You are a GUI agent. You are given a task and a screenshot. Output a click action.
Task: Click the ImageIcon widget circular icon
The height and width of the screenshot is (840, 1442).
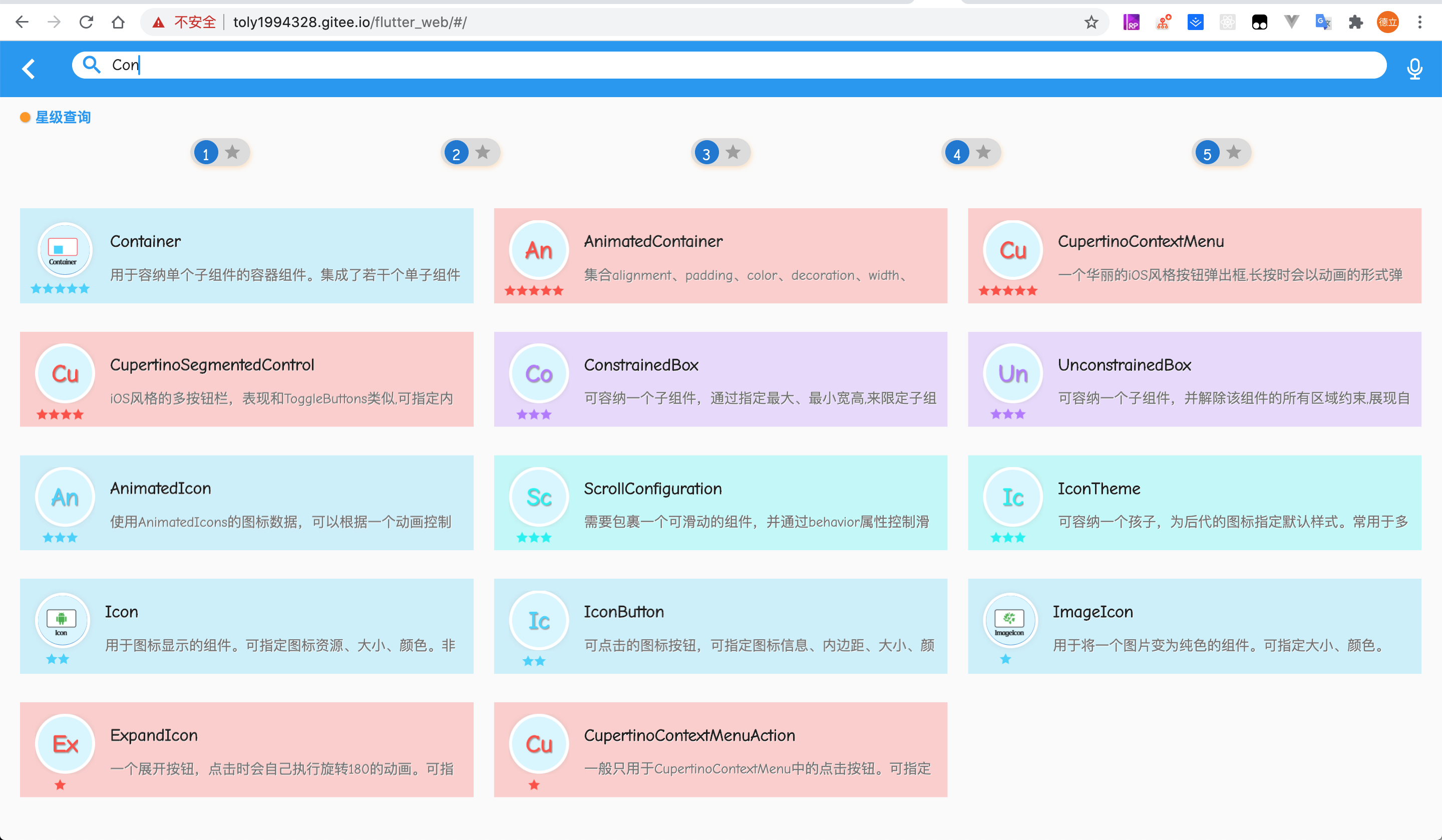click(x=1010, y=621)
